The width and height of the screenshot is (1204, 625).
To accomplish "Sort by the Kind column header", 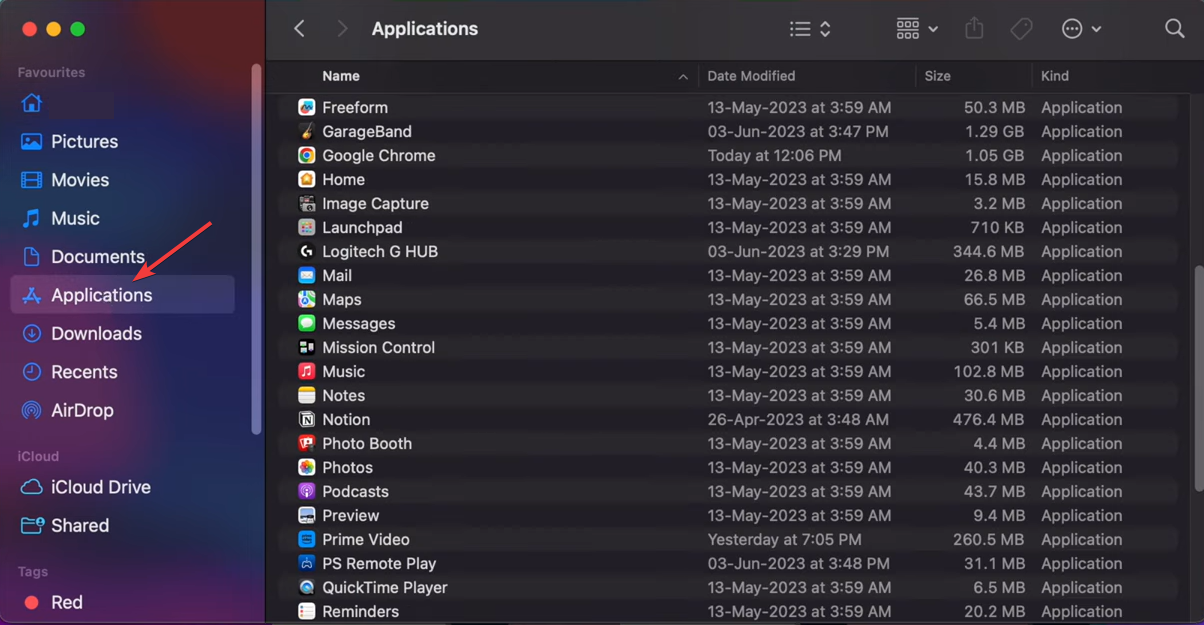I will [1054, 76].
